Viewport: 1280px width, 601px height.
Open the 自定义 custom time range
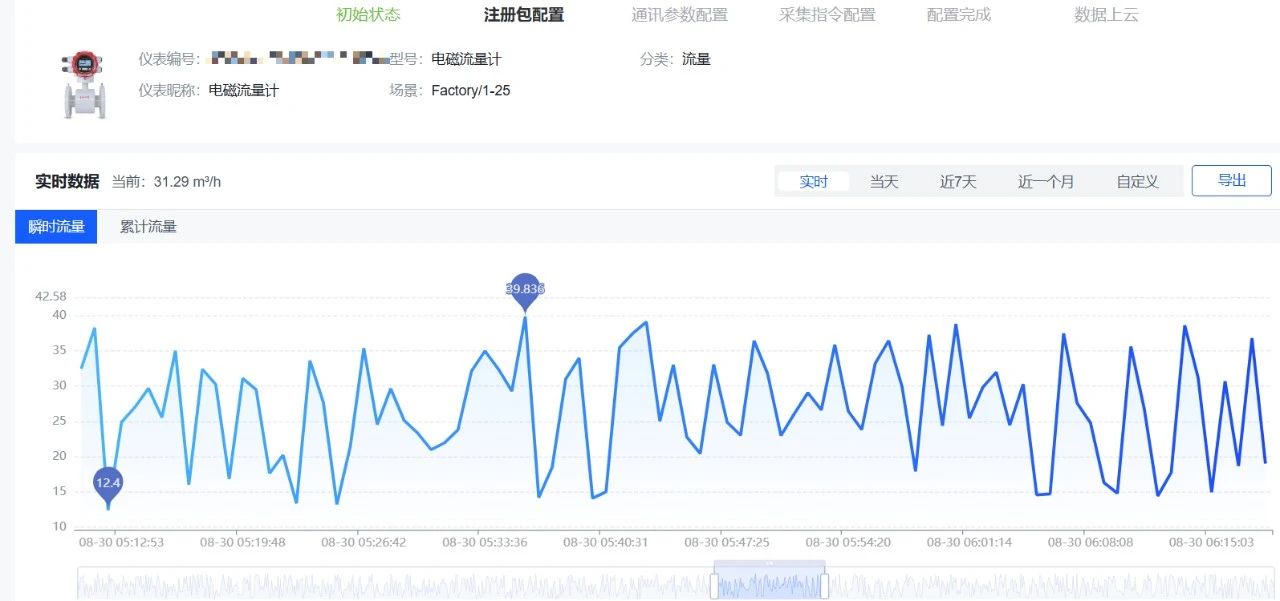click(x=1137, y=182)
